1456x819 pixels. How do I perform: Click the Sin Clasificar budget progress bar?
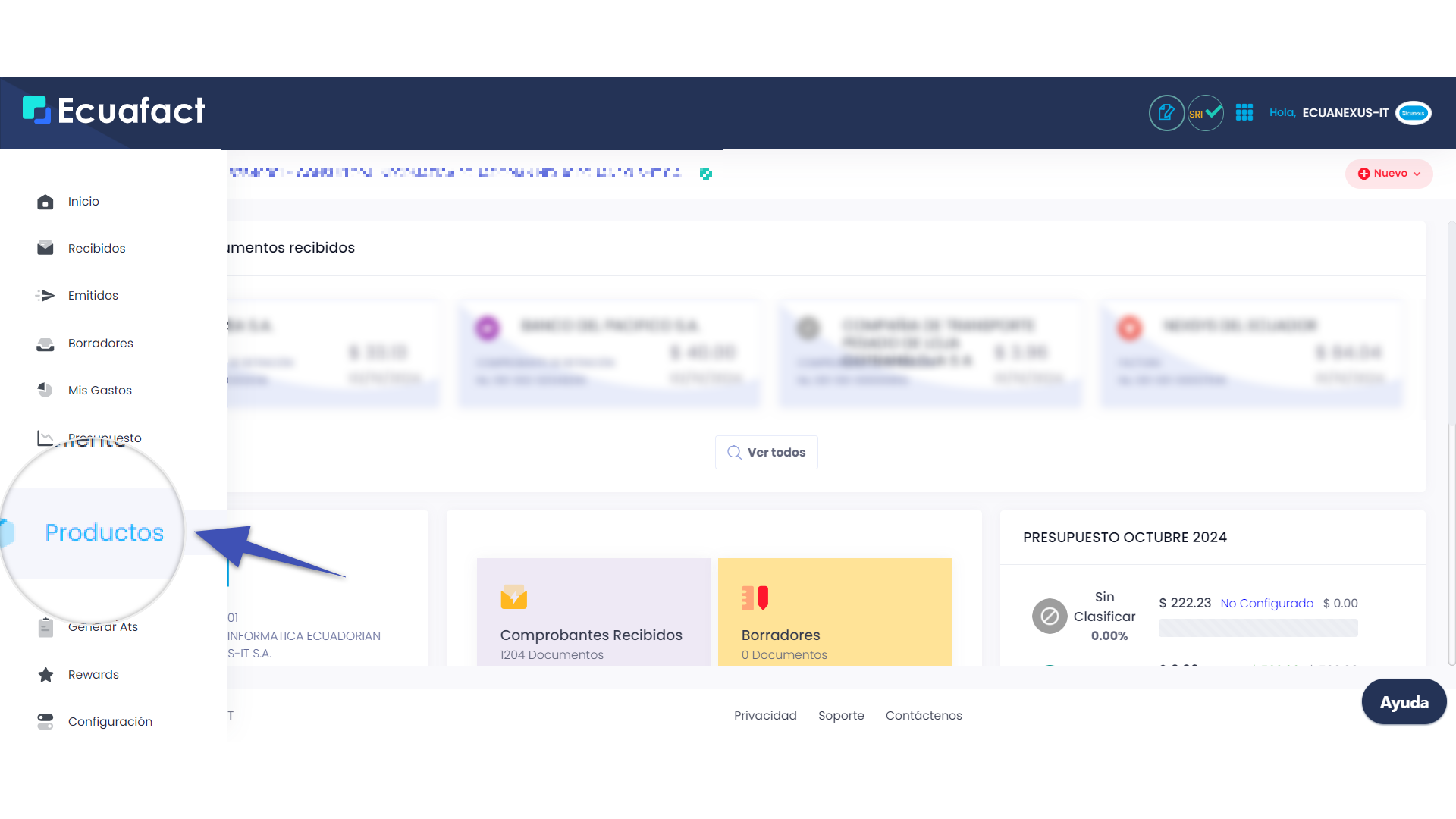click(1257, 628)
